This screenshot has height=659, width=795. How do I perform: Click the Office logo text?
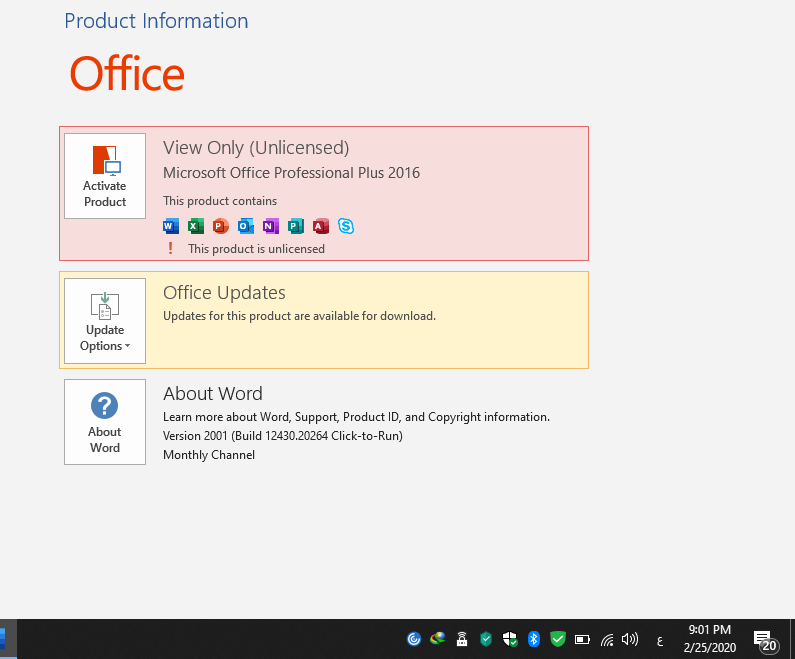(x=127, y=74)
